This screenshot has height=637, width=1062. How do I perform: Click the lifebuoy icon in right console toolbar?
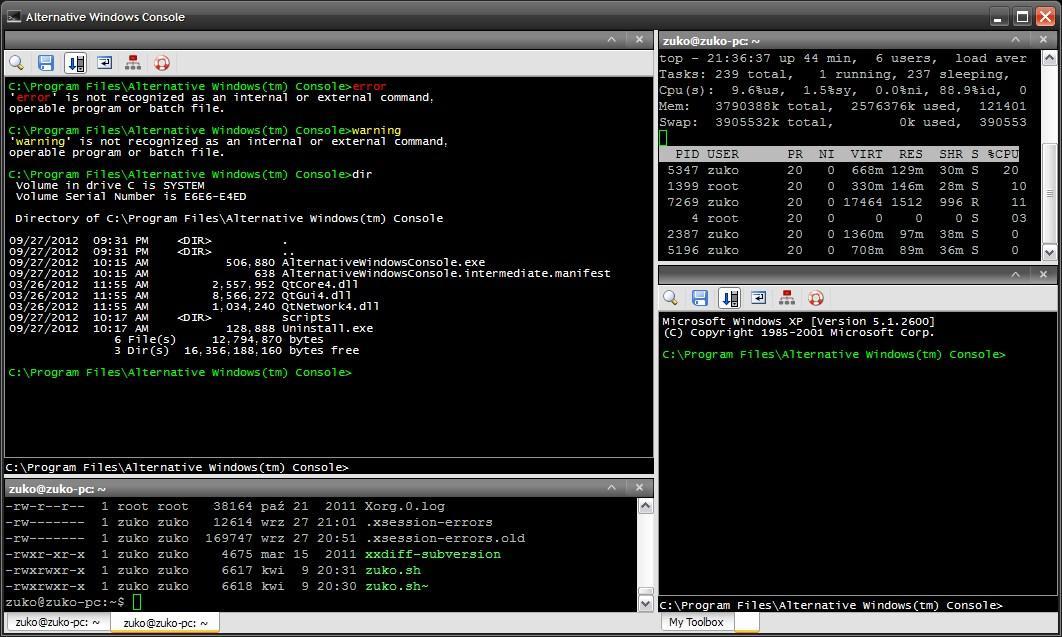816,298
